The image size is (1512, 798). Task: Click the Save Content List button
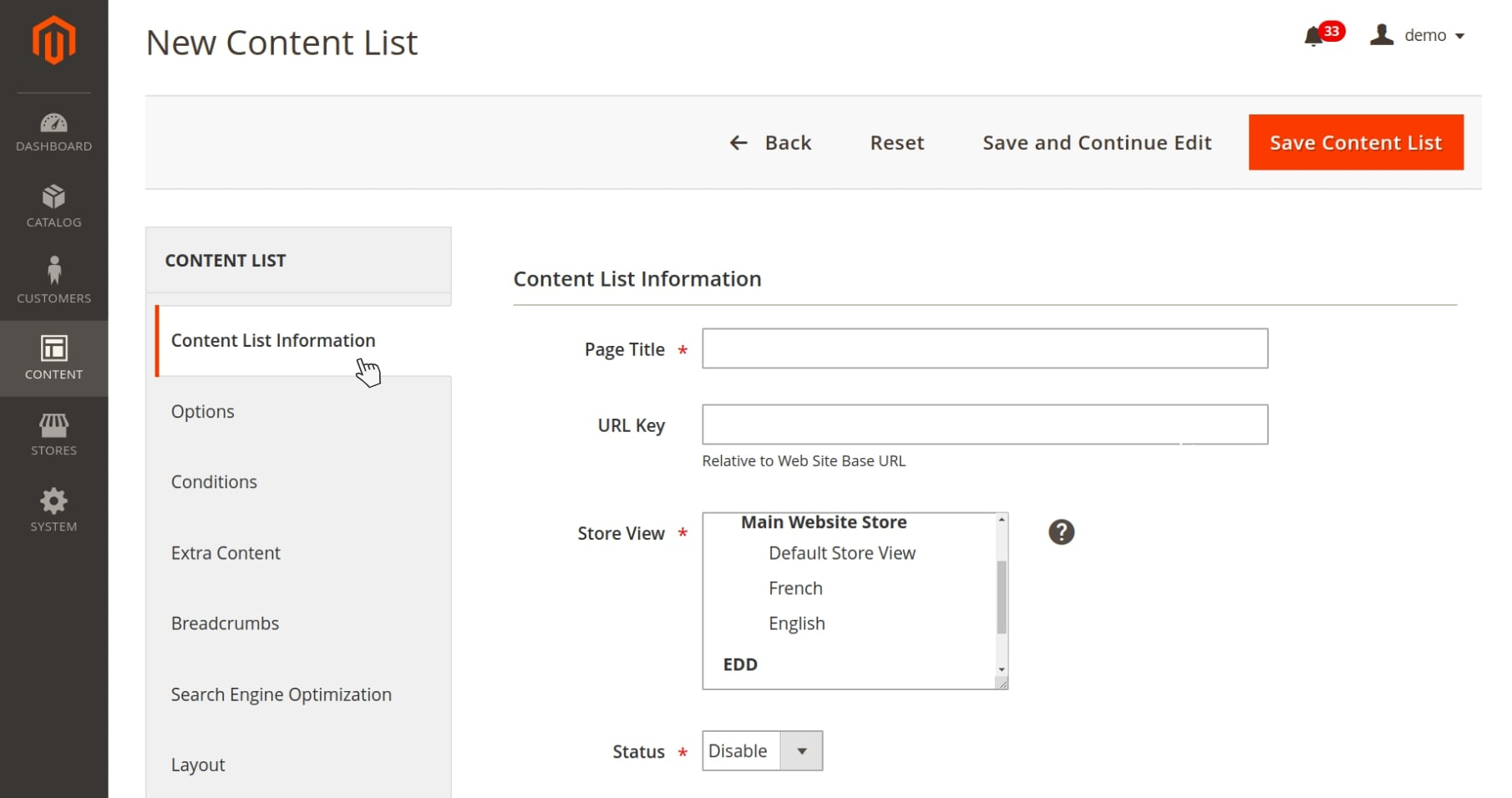[x=1355, y=143]
